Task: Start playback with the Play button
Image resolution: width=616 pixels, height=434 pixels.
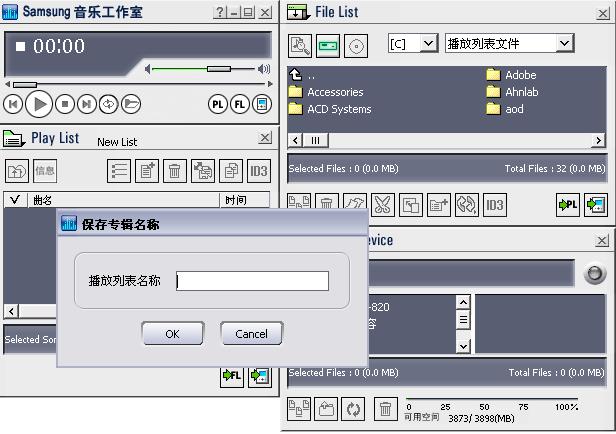Action: [39, 104]
